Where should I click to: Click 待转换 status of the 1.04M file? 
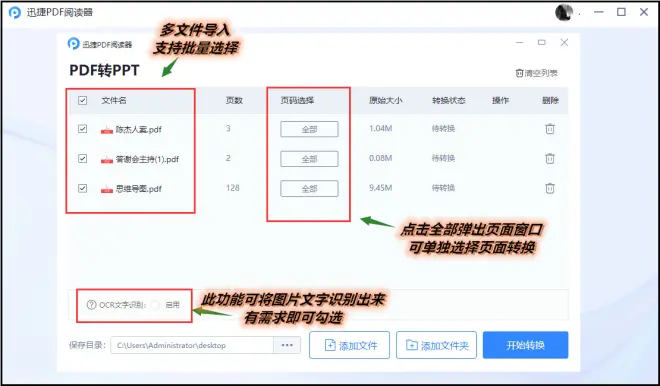(443, 128)
